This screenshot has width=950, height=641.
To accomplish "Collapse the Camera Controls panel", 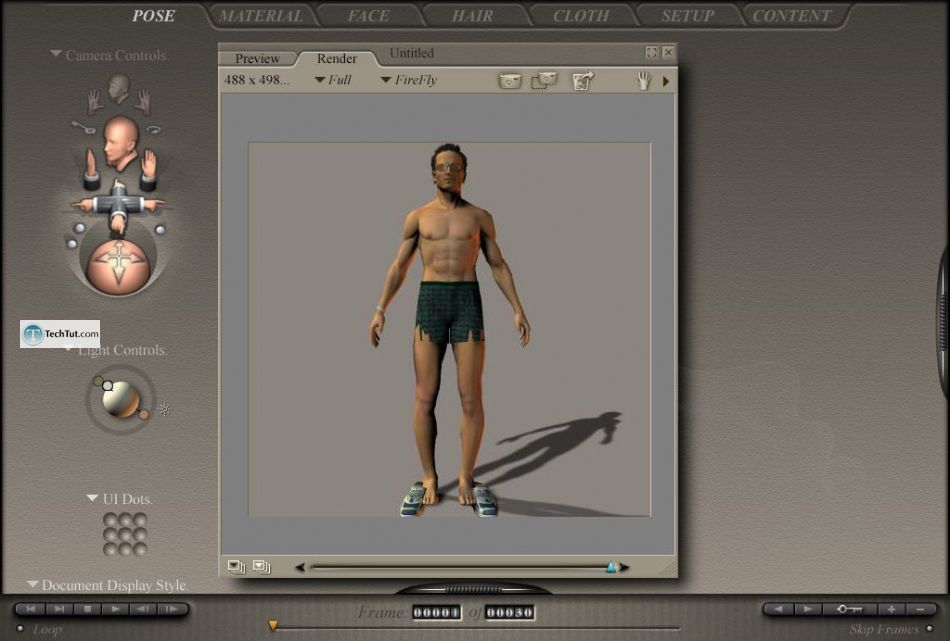I will click(x=56, y=55).
